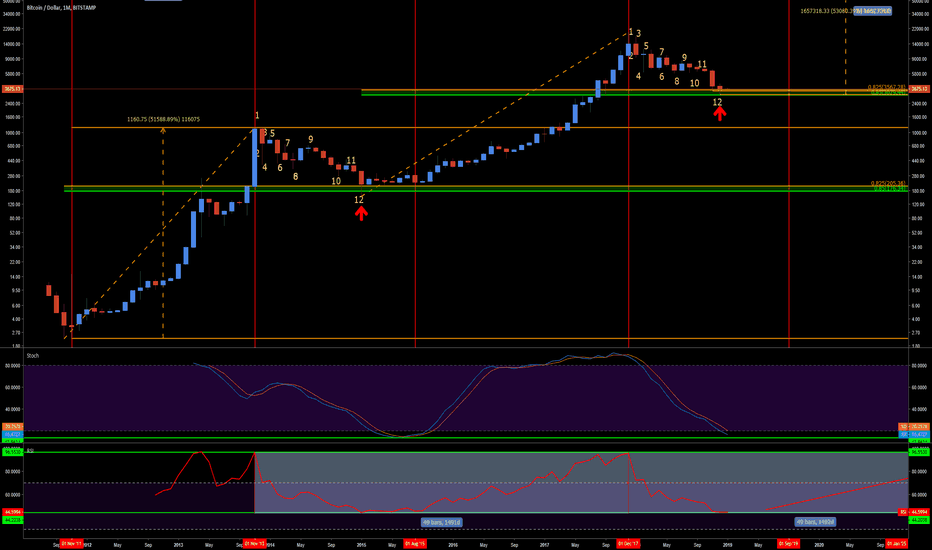The width and height of the screenshot is (932, 550).
Task: Click the 1160.75 price measurement label
Action: click(x=163, y=120)
